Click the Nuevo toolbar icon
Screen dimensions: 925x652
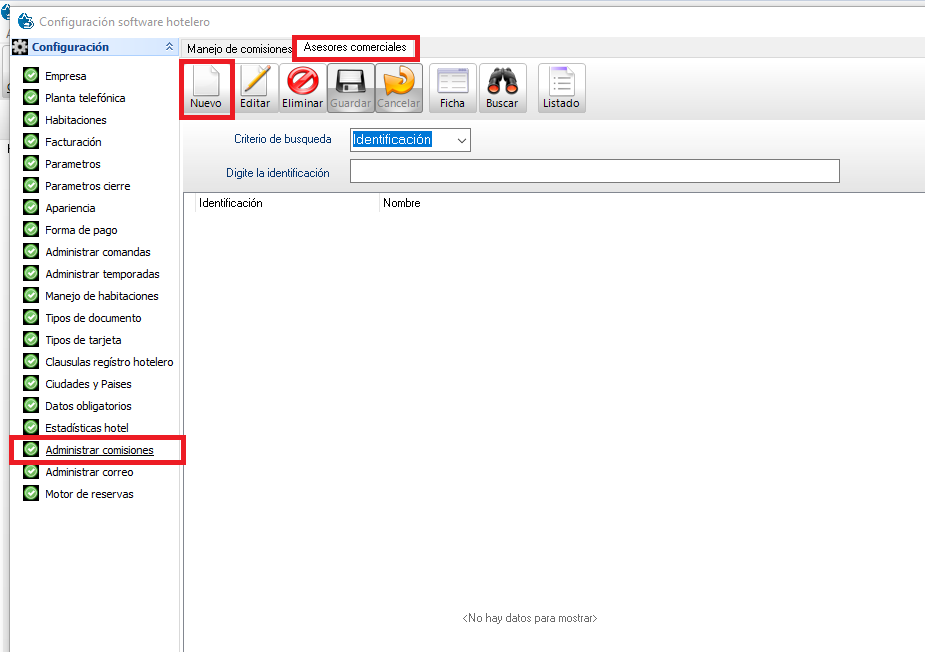206,88
